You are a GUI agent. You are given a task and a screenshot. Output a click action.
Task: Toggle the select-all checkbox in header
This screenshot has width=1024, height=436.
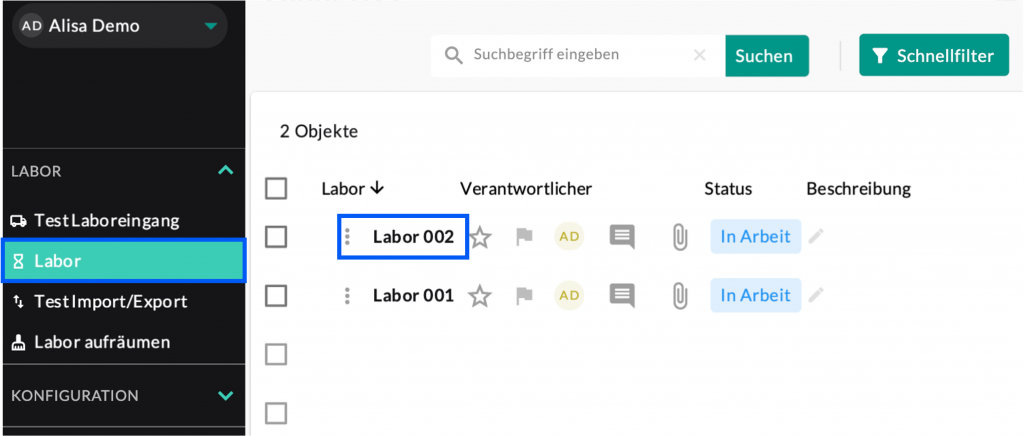point(276,188)
